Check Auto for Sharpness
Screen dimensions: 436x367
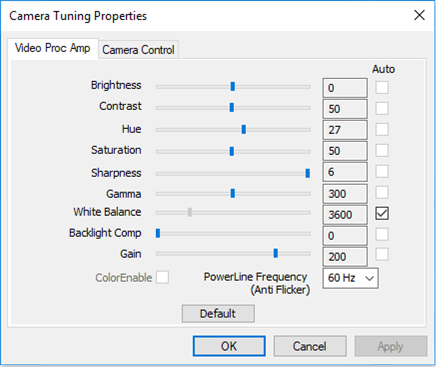382,172
